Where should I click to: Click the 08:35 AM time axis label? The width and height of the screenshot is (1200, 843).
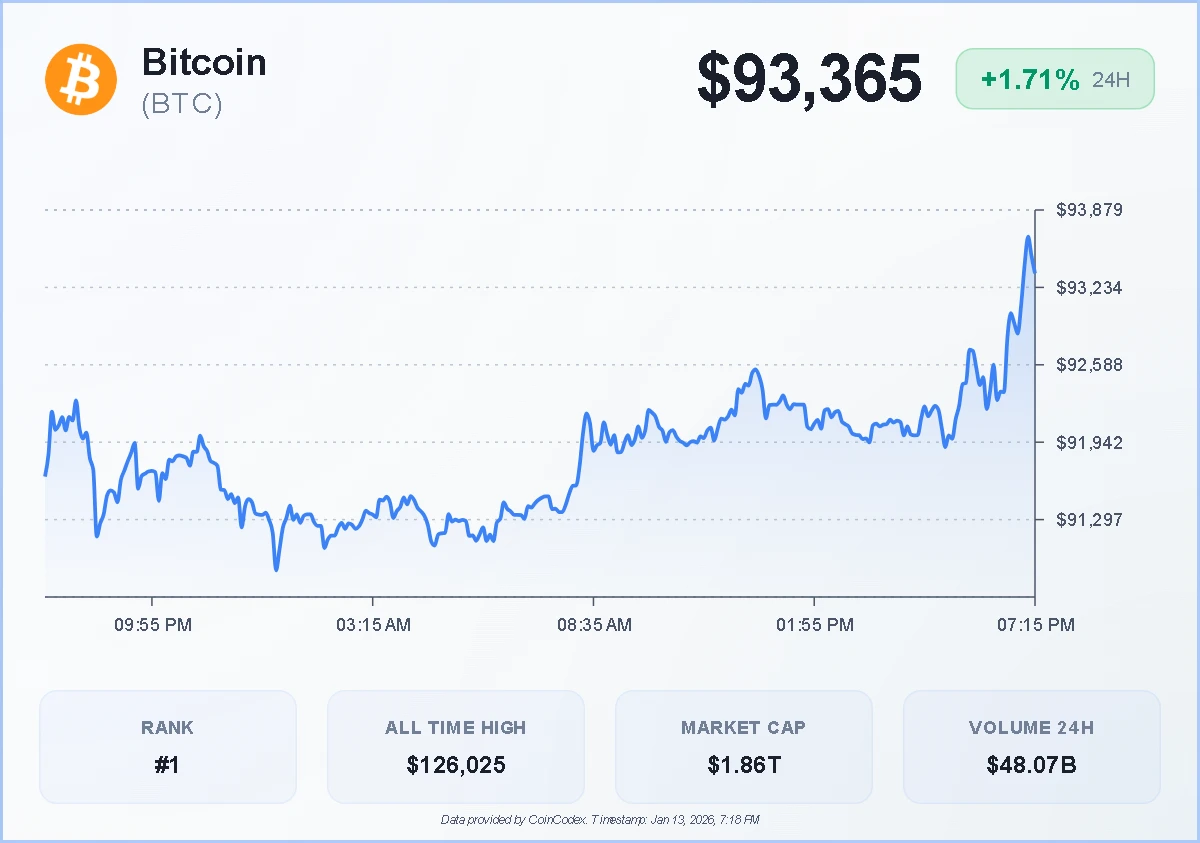tap(594, 625)
